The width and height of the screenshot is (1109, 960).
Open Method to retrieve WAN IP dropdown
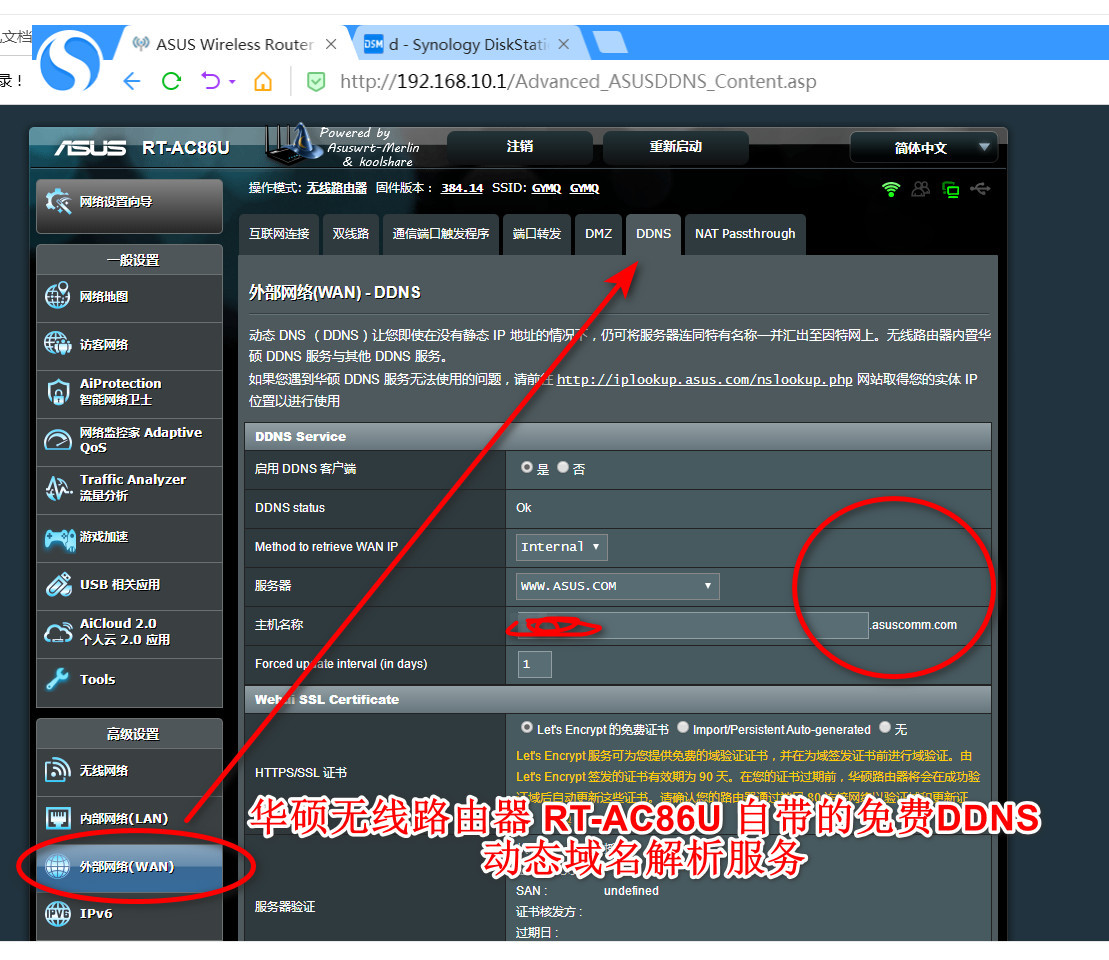[x=562, y=547]
